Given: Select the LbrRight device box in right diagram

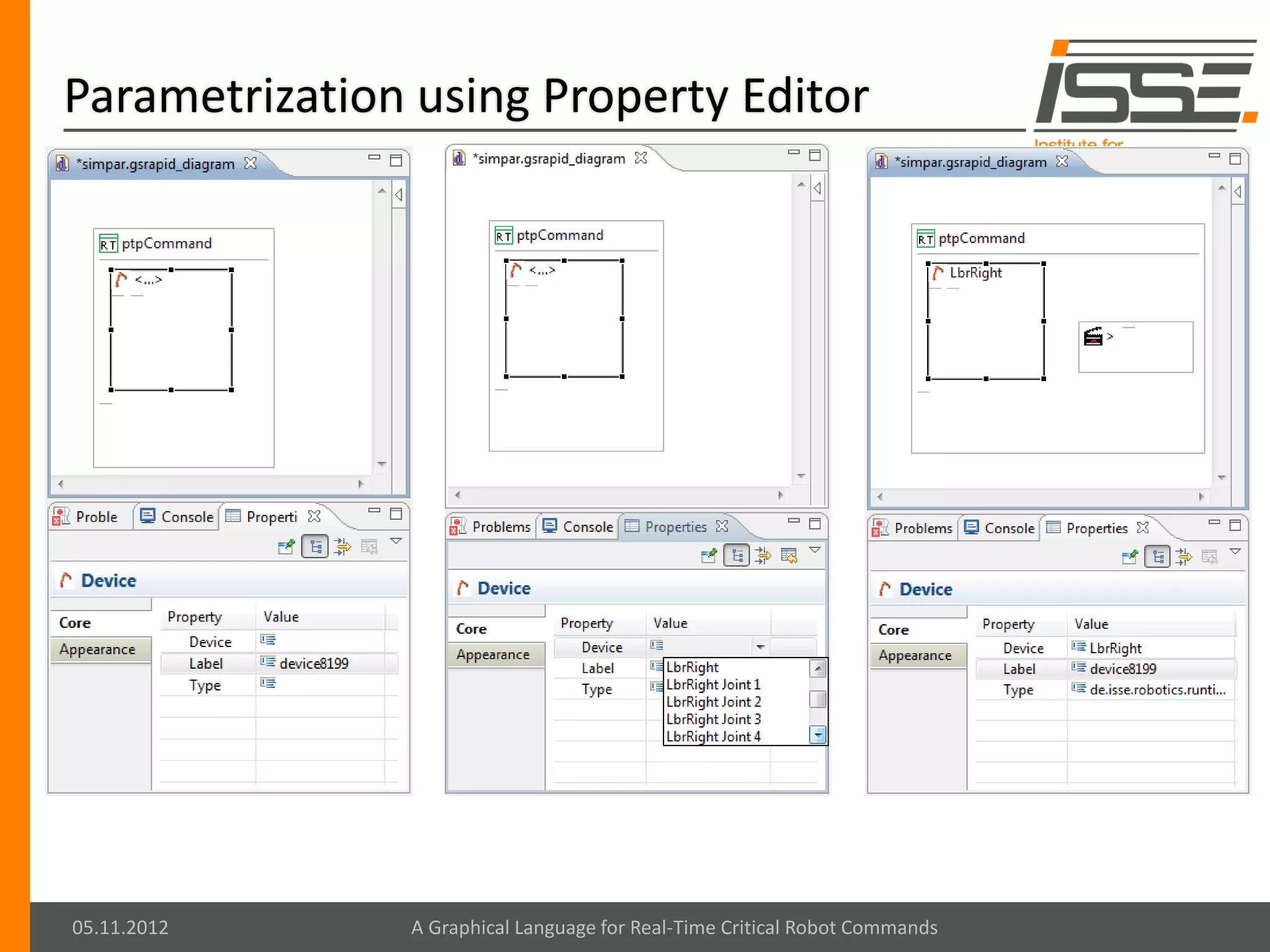Looking at the screenshot, I should (986, 321).
